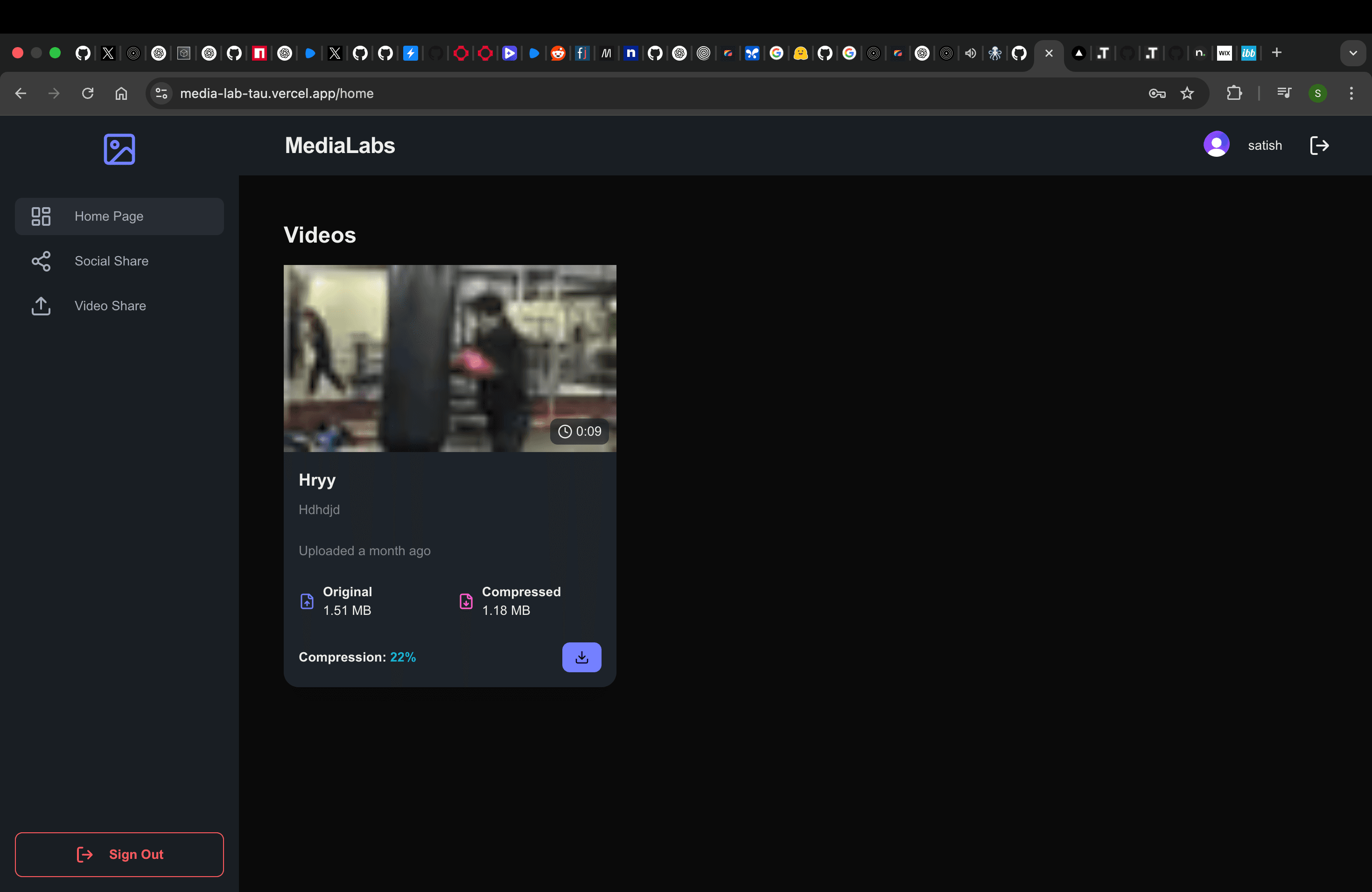Click the Hryy video thumbnail
1372x892 pixels.
pos(450,358)
